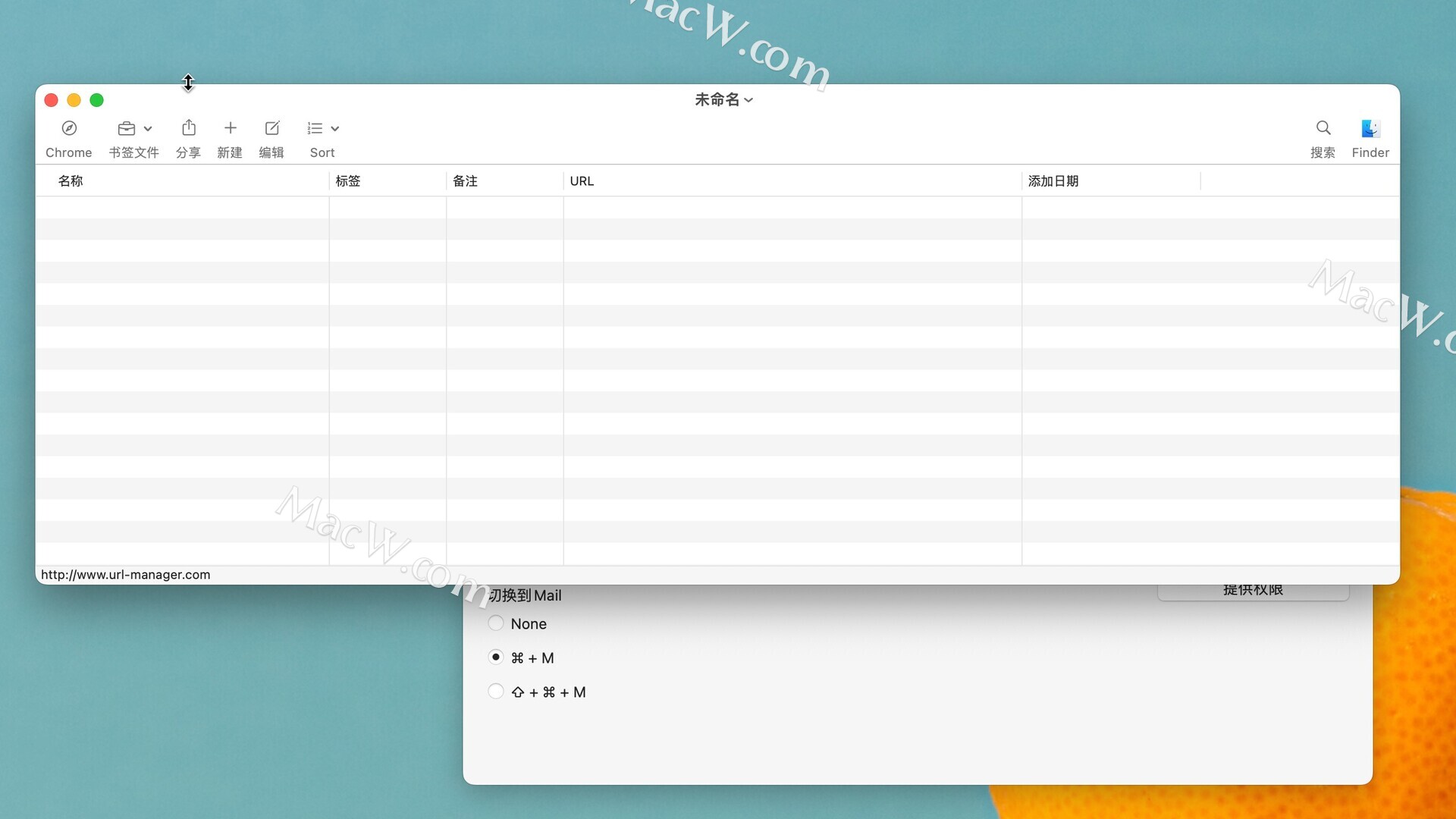Open the http://www.url-manager.com status link
Viewport: 1456px width, 819px height.
click(126, 575)
